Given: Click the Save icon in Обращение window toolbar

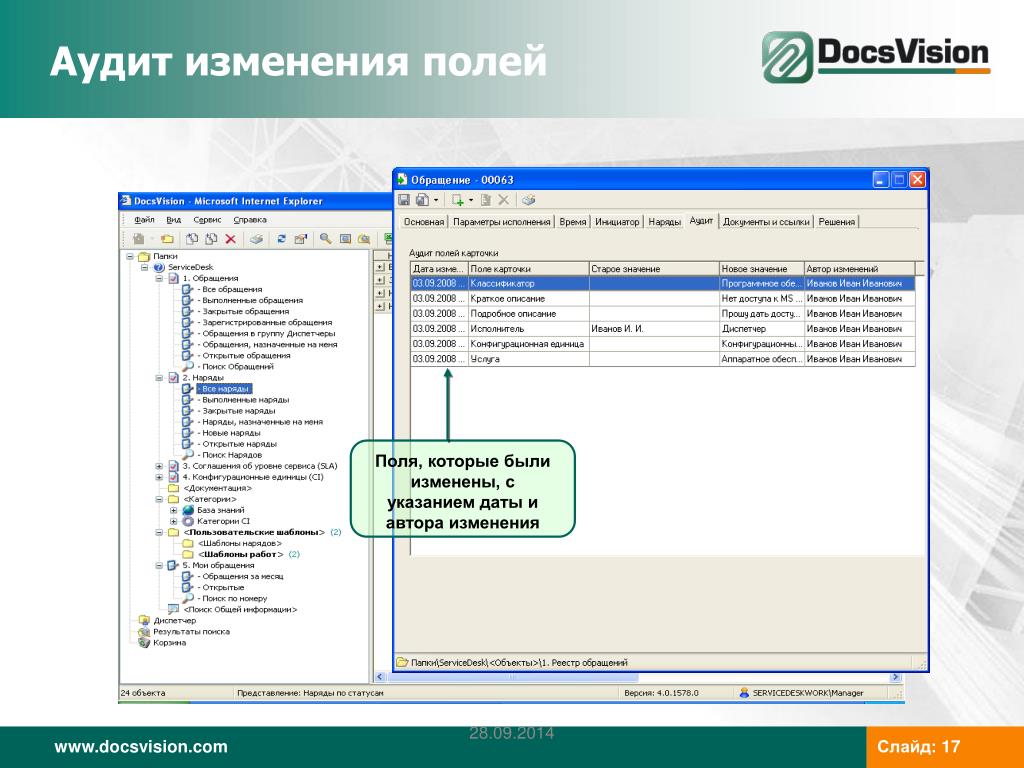Looking at the screenshot, I should click(x=404, y=200).
